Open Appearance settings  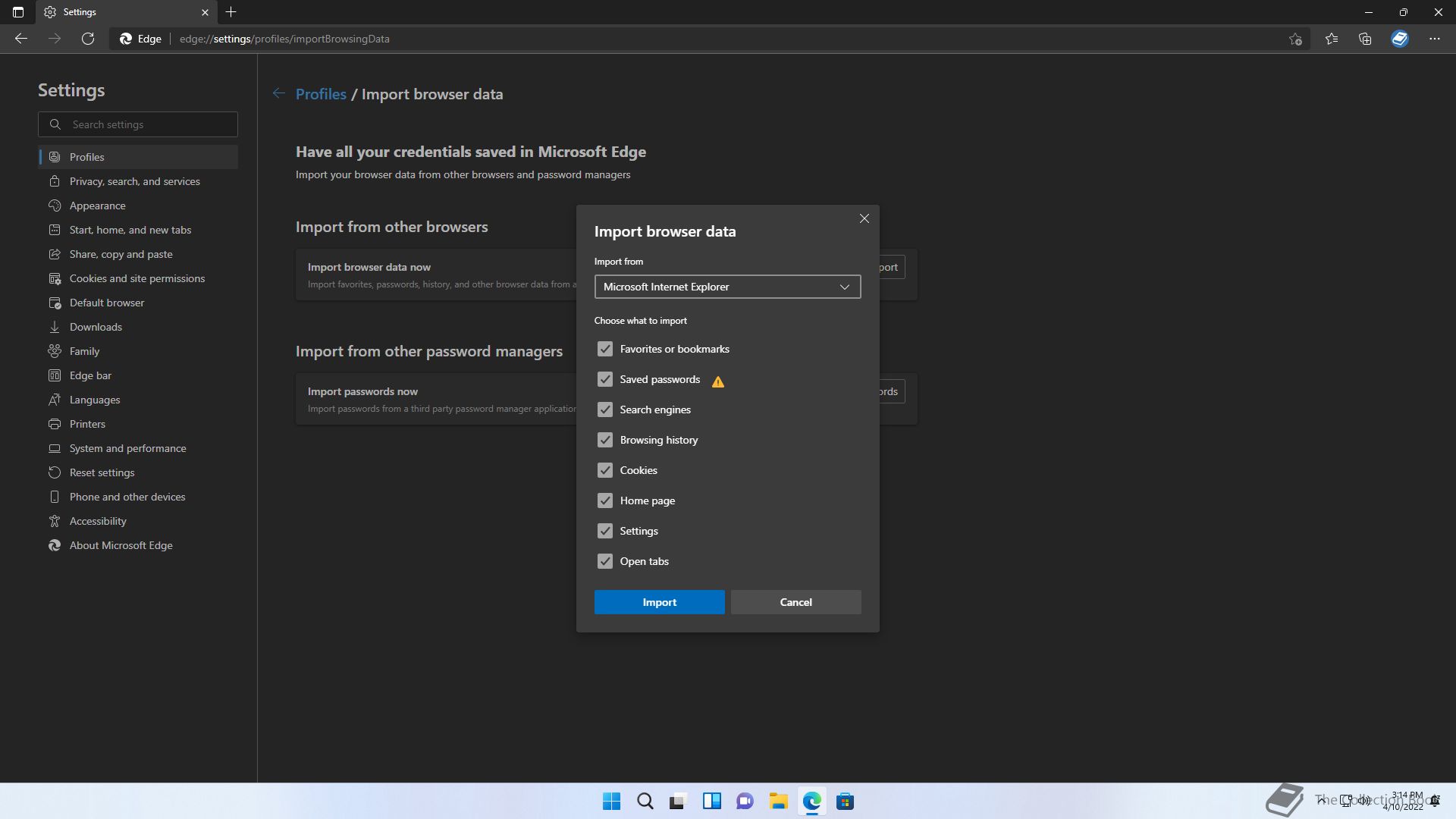click(x=138, y=206)
